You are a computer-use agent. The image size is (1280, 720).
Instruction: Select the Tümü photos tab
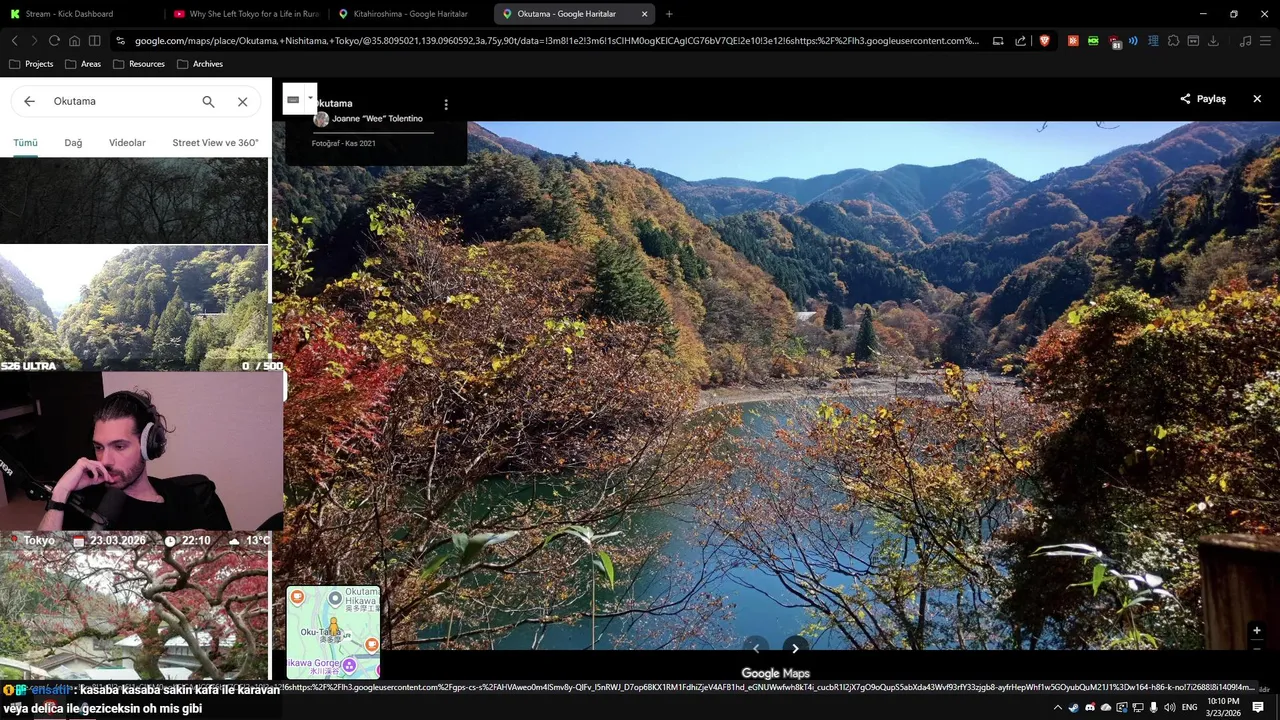25,143
